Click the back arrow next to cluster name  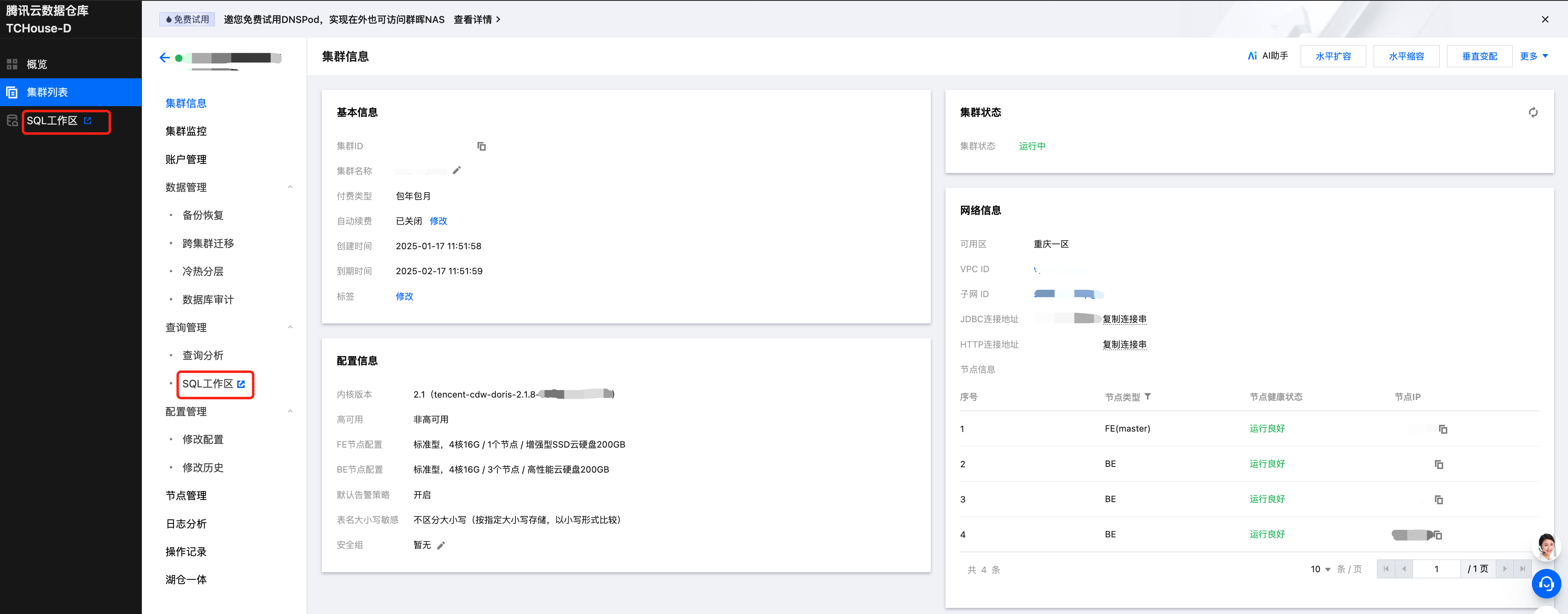(x=164, y=58)
